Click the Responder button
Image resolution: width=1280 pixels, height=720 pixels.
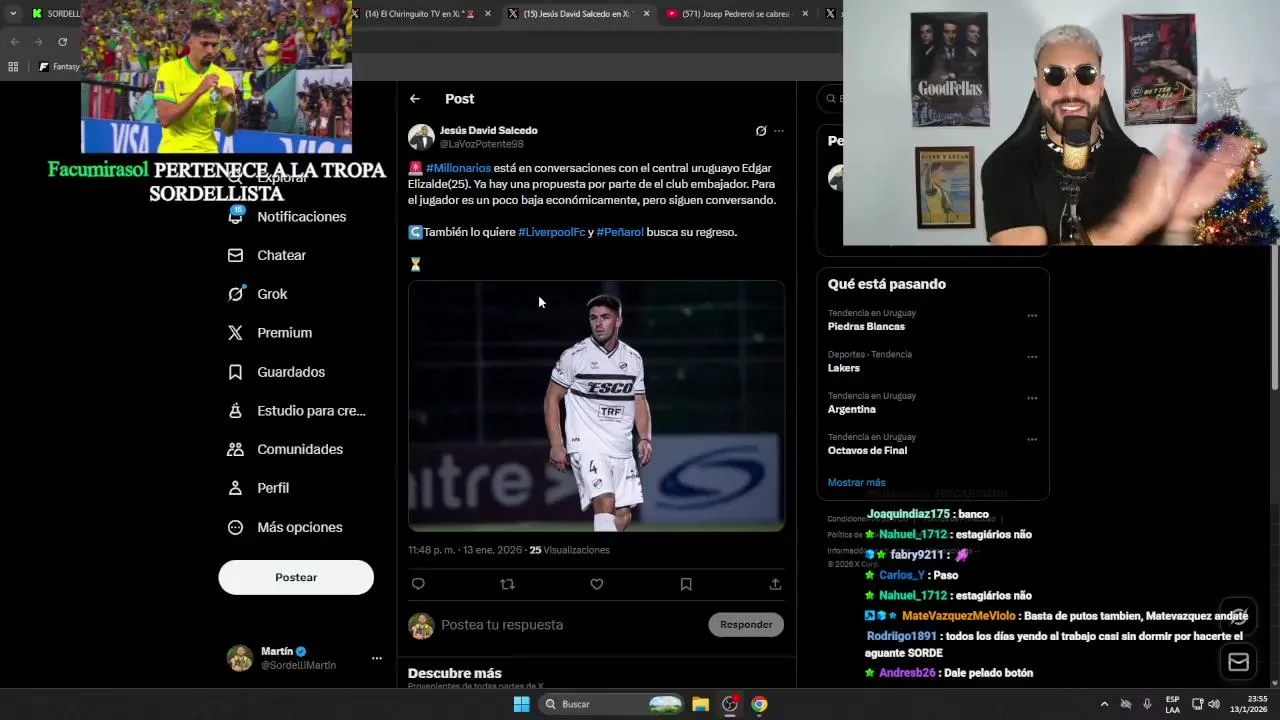point(746,625)
